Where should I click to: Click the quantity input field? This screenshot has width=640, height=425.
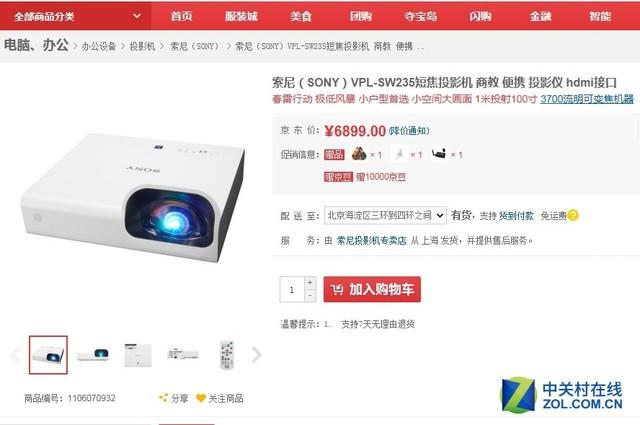pos(292,289)
